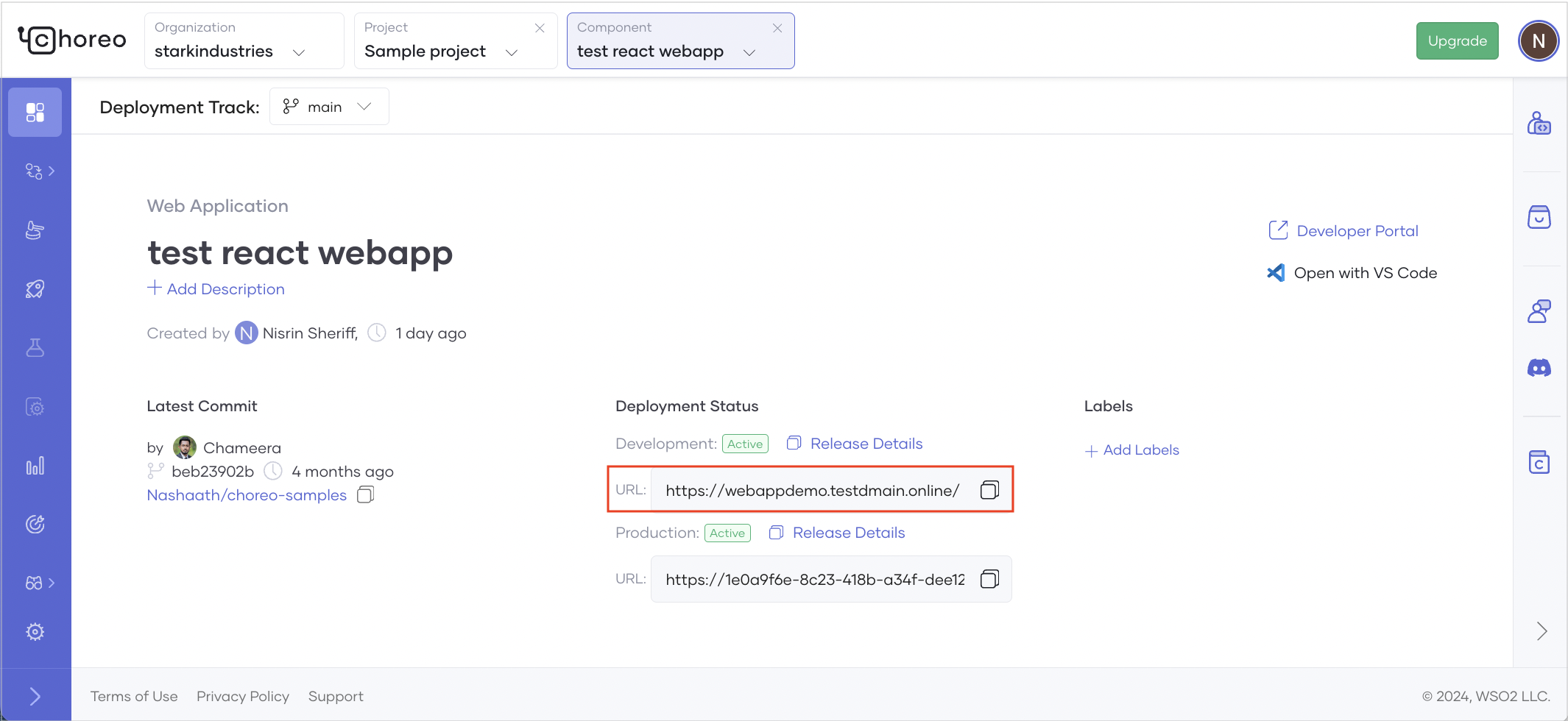Open the analytics bar chart sidebar icon
This screenshot has height=721, width=1568.
[x=35, y=466]
